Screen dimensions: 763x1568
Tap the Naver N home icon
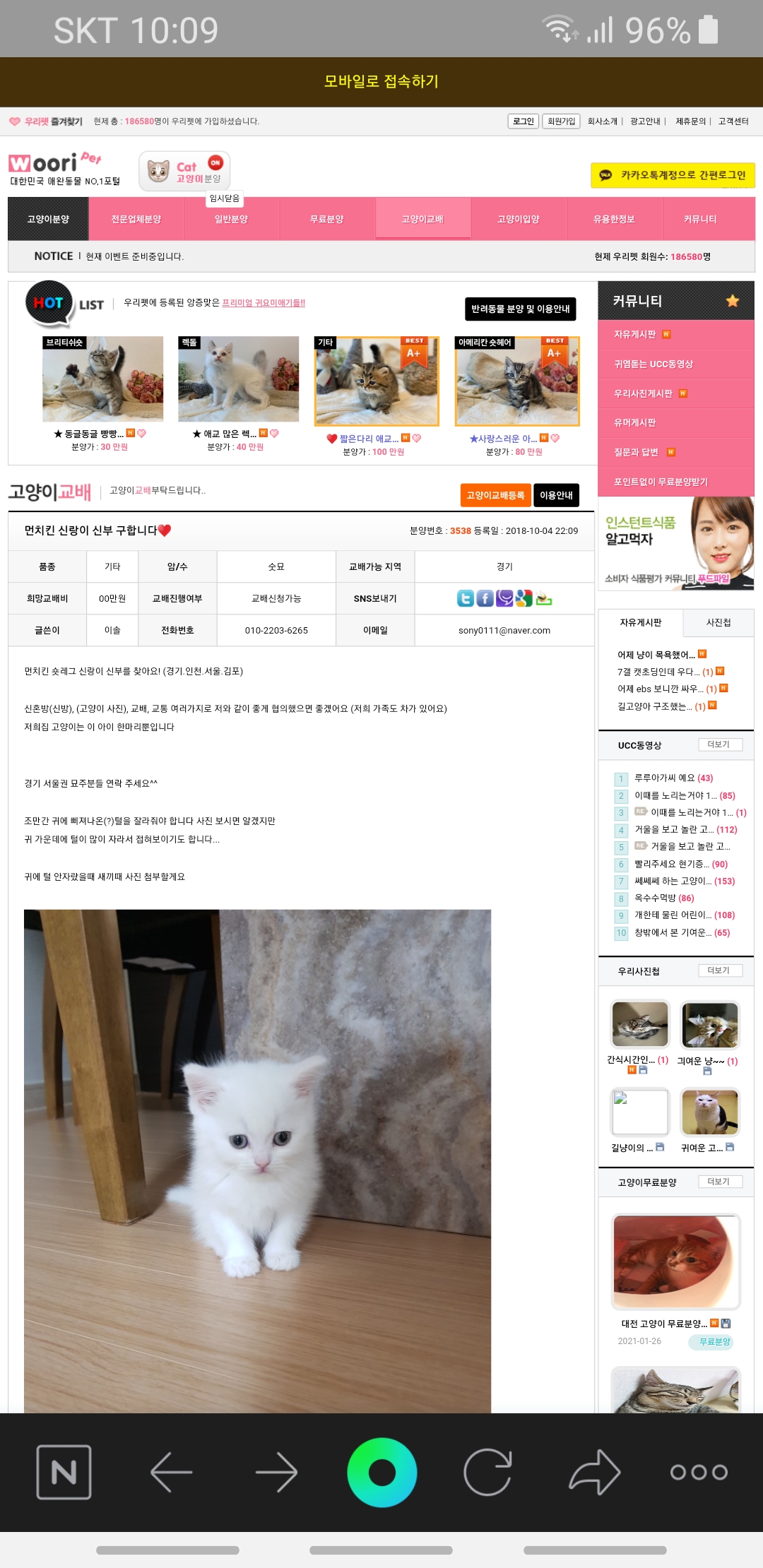(x=64, y=1472)
